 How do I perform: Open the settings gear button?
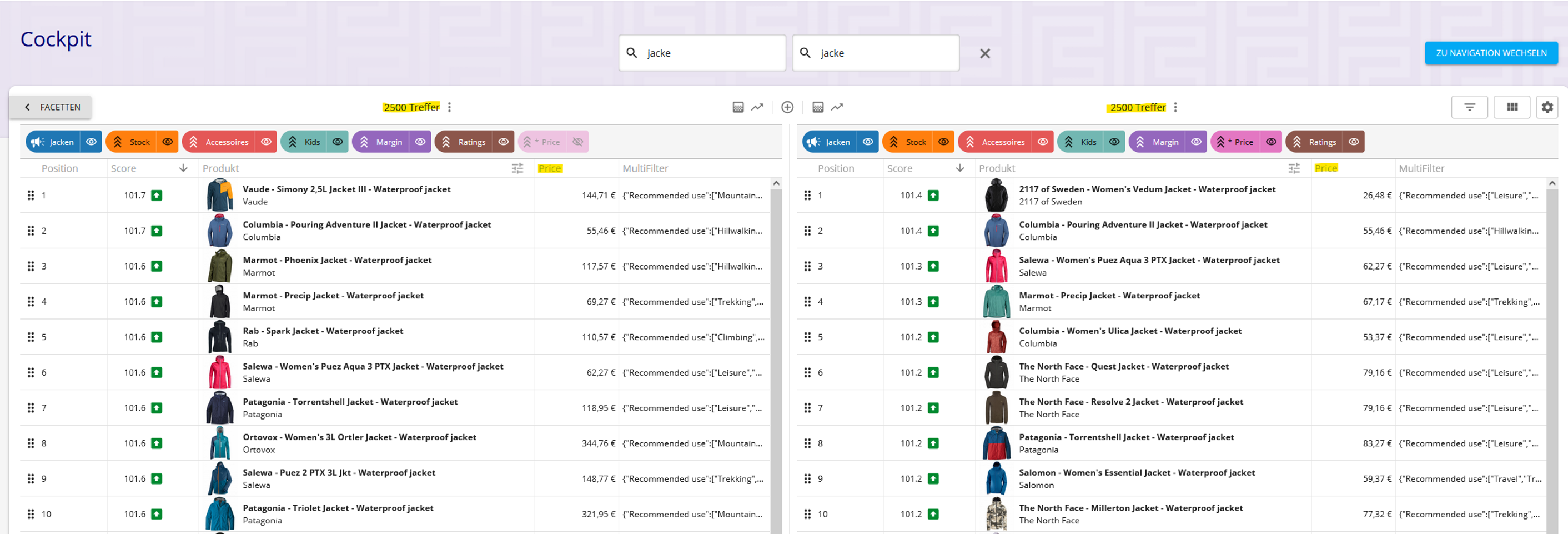(1547, 107)
